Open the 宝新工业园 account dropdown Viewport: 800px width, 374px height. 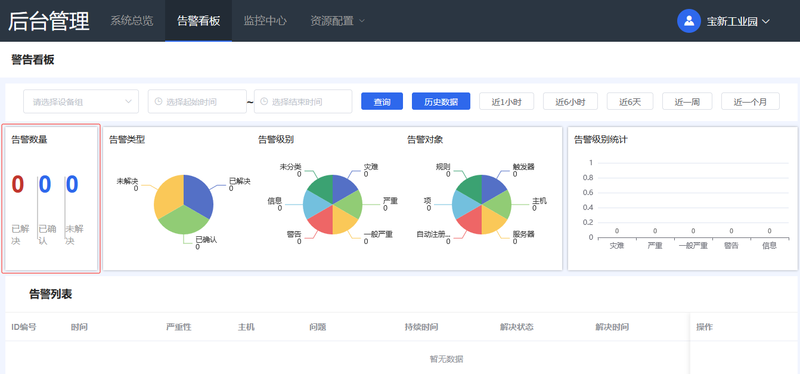738,21
